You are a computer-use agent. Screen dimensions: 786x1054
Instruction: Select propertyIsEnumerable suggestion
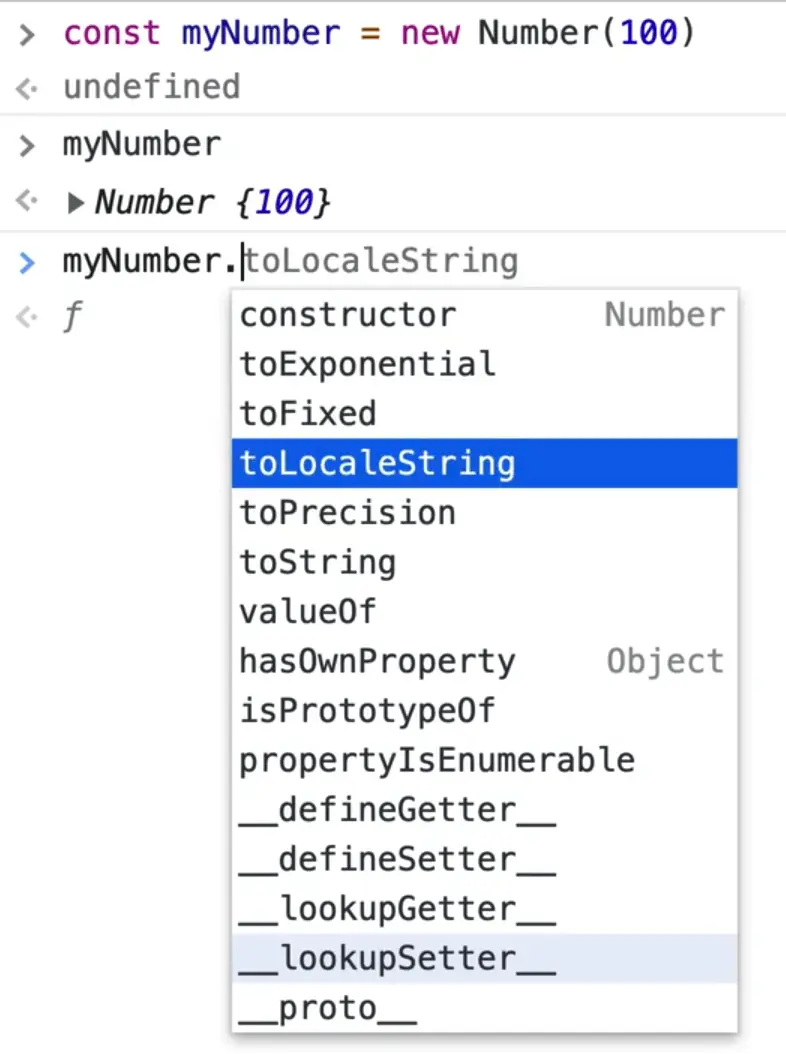click(x=437, y=761)
